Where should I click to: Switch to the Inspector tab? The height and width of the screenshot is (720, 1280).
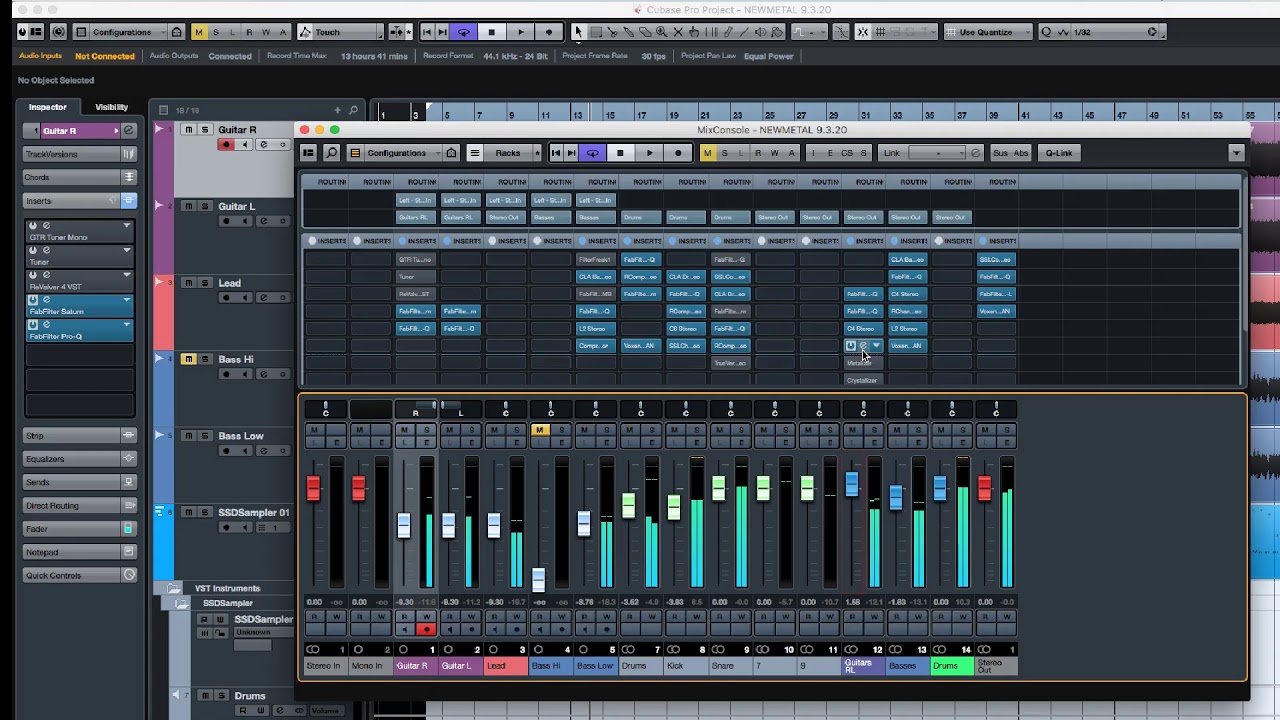47,107
